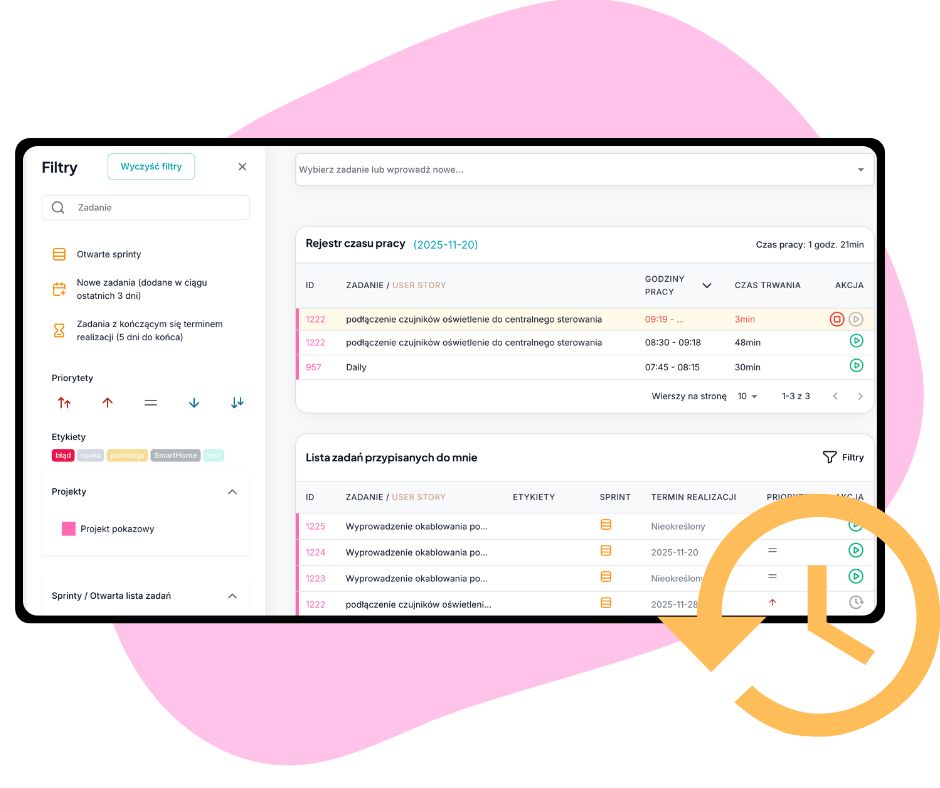Start the timer for the Daily task
This screenshot has height=788, width=940.
coord(856,366)
